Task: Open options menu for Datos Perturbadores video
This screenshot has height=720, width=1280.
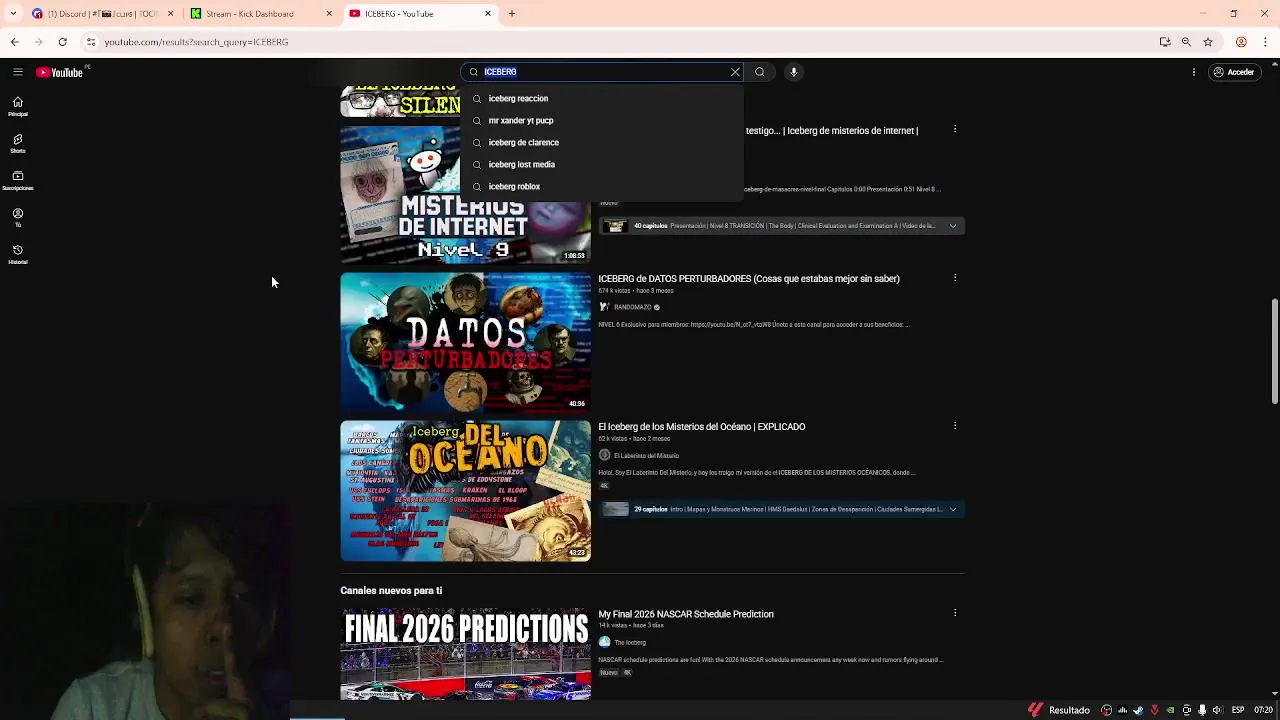Action: pyautogui.click(x=955, y=278)
